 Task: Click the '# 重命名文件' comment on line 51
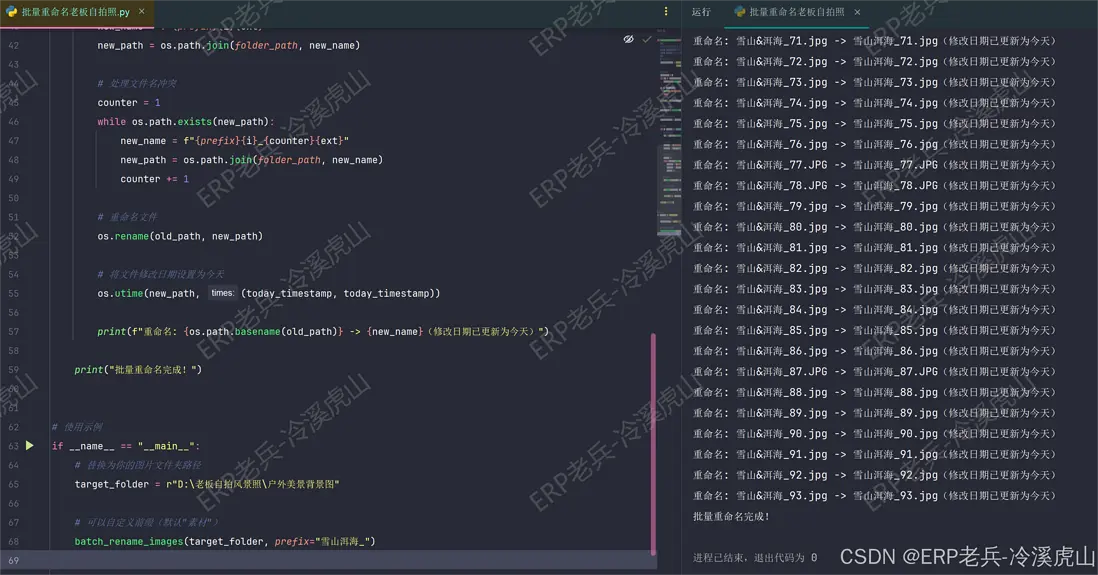127,217
